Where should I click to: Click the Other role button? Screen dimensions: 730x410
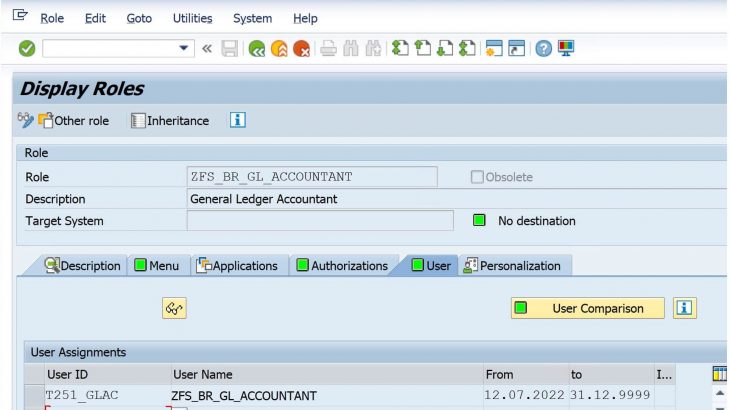click(x=74, y=121)
